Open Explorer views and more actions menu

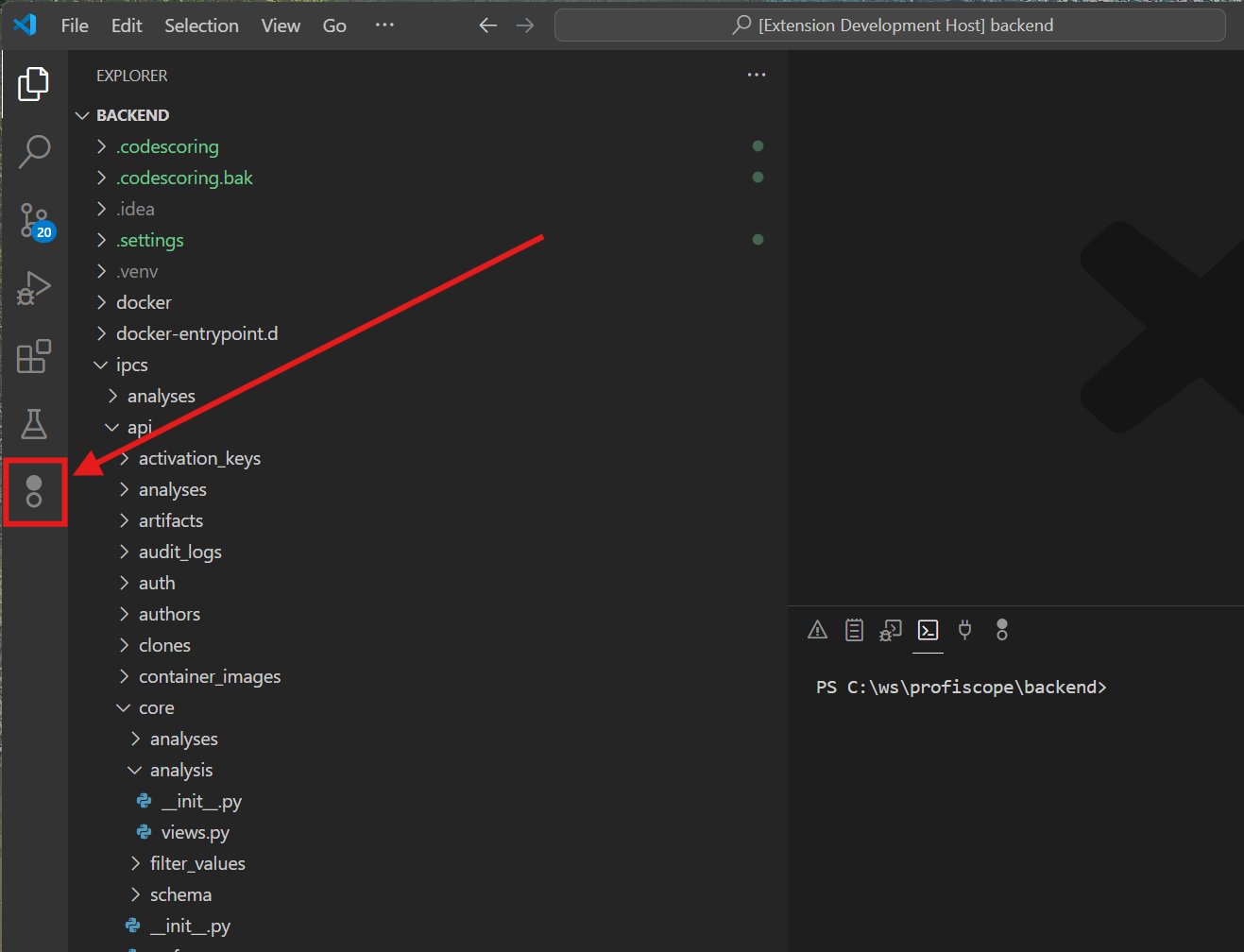(x=757, y=75)
